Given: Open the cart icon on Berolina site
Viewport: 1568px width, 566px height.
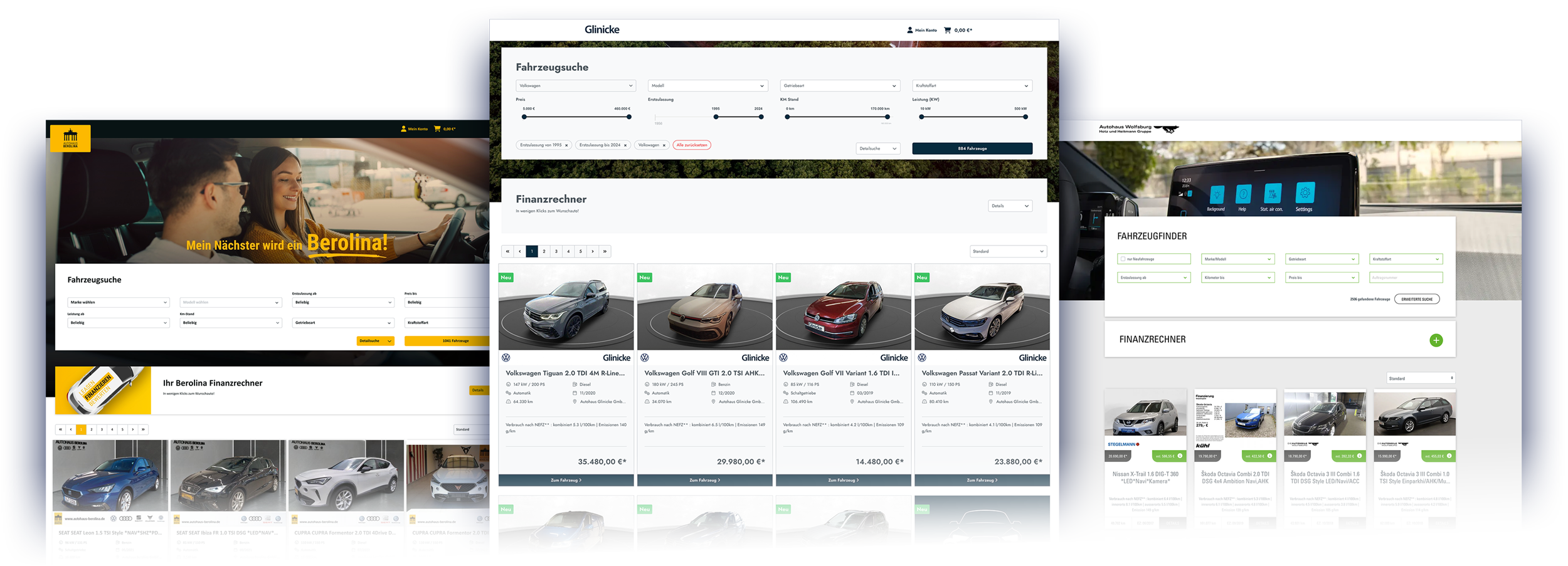Looking at the screenshot, I should pos(437,129).
